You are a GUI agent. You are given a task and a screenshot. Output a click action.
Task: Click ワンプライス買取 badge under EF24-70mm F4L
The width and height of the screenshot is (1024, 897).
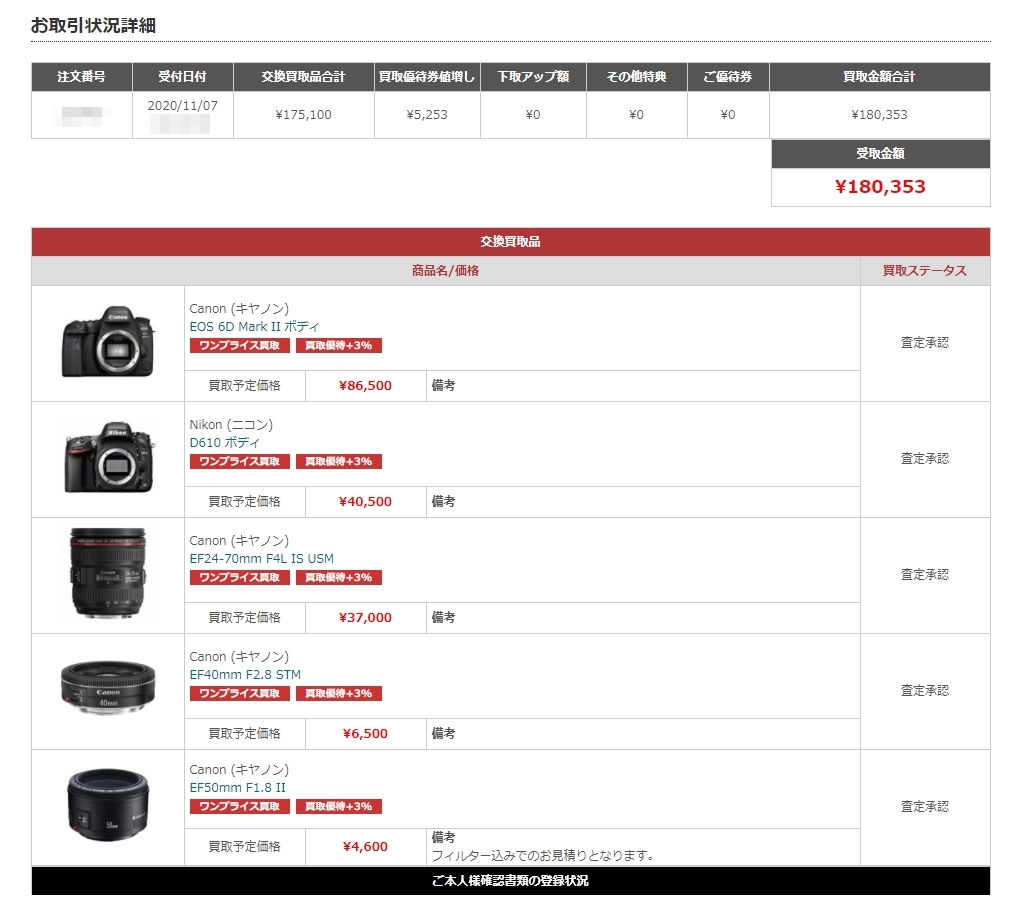point(240,577)
